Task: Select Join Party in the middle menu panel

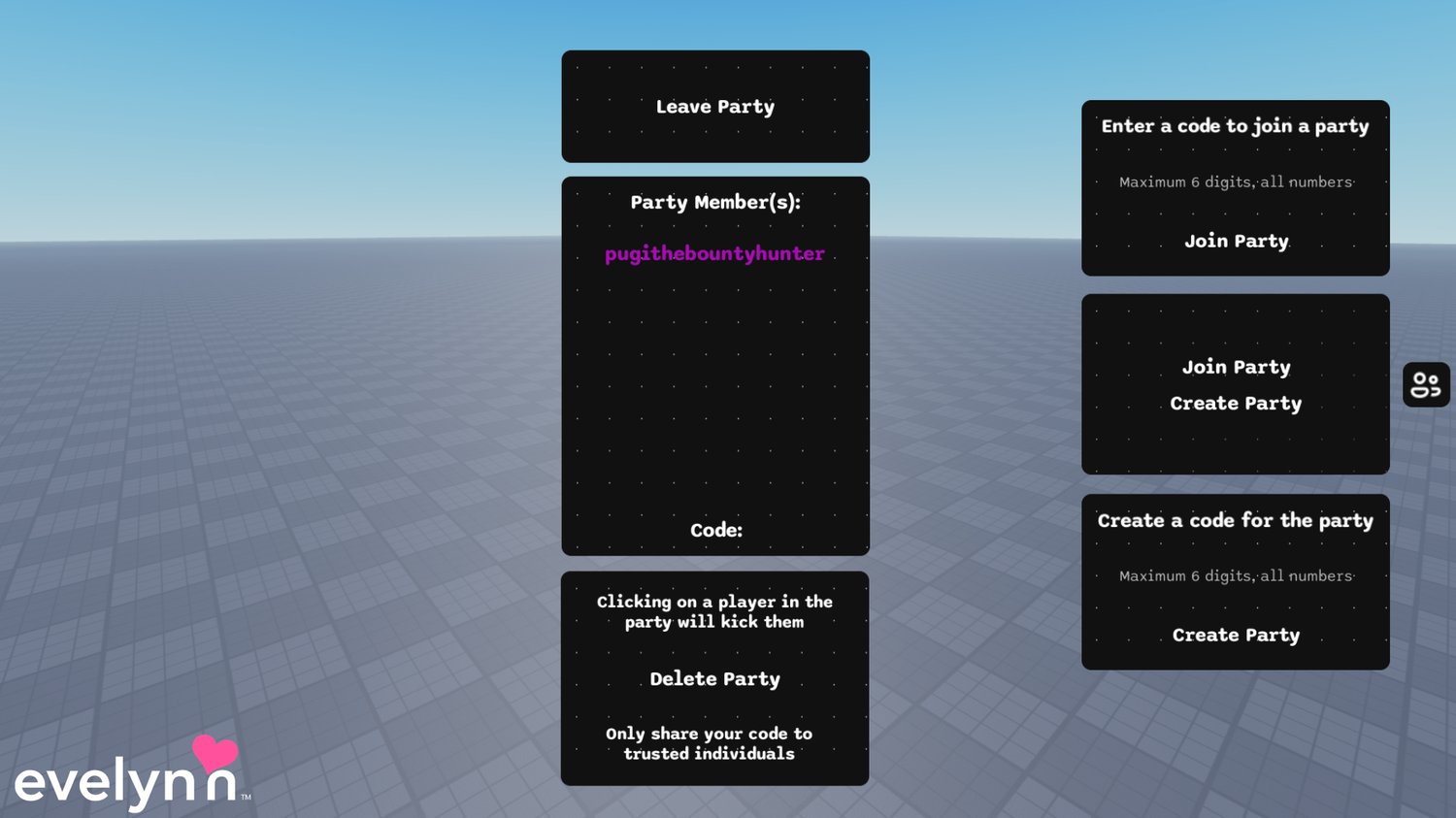Action: tap(1236, 367)
